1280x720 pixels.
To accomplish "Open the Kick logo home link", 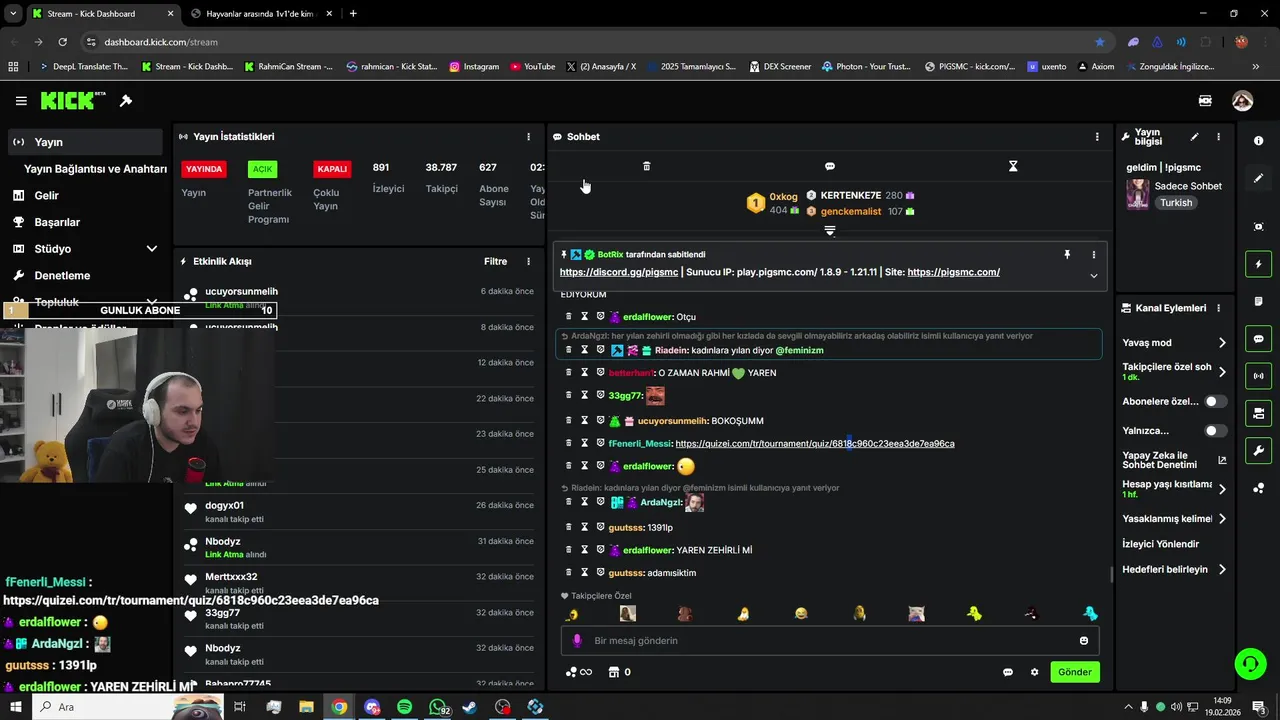I will [73, 101].
